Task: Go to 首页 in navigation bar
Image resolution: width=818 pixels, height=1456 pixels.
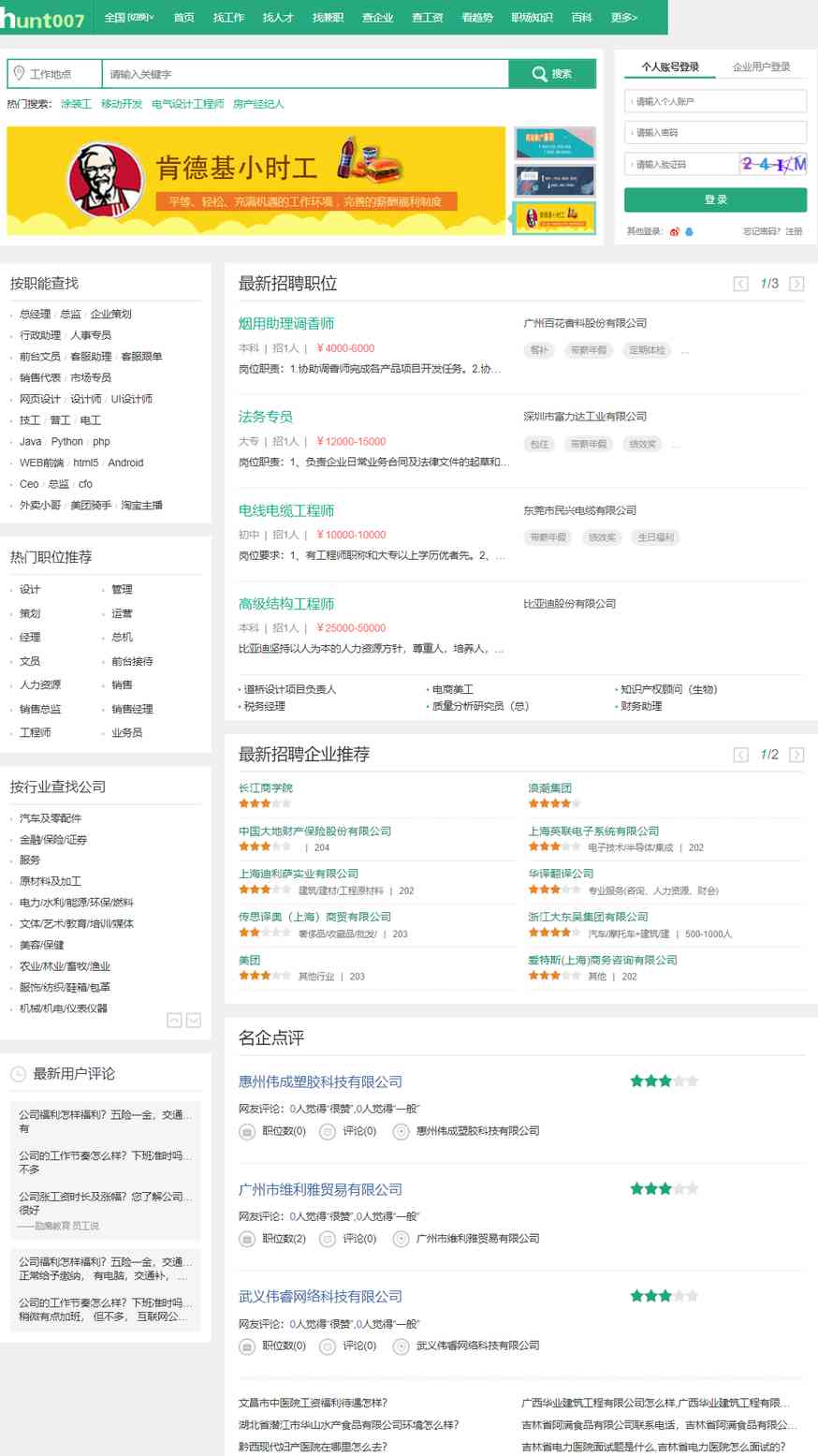Action: 183,18
